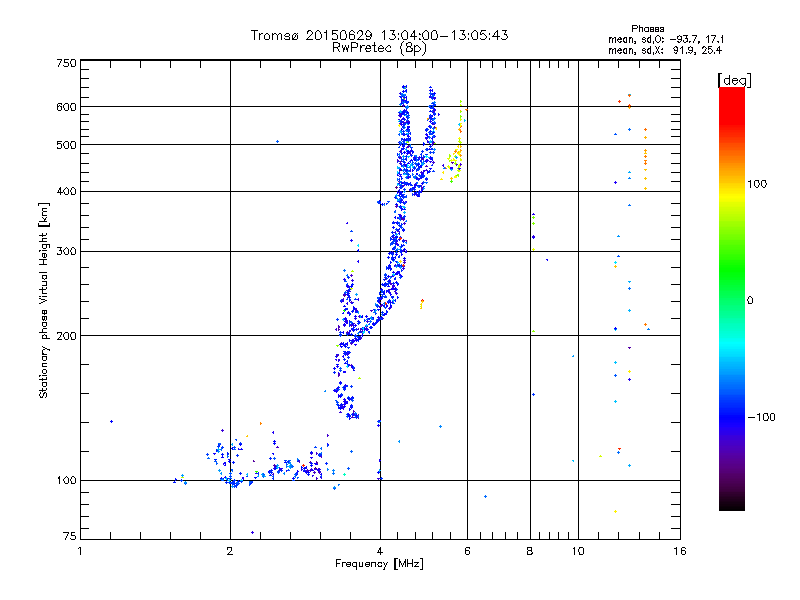Click the '8' frequency tick label
Image resolution: width=800 pixels, height=600 pixels.
(530, 551)
